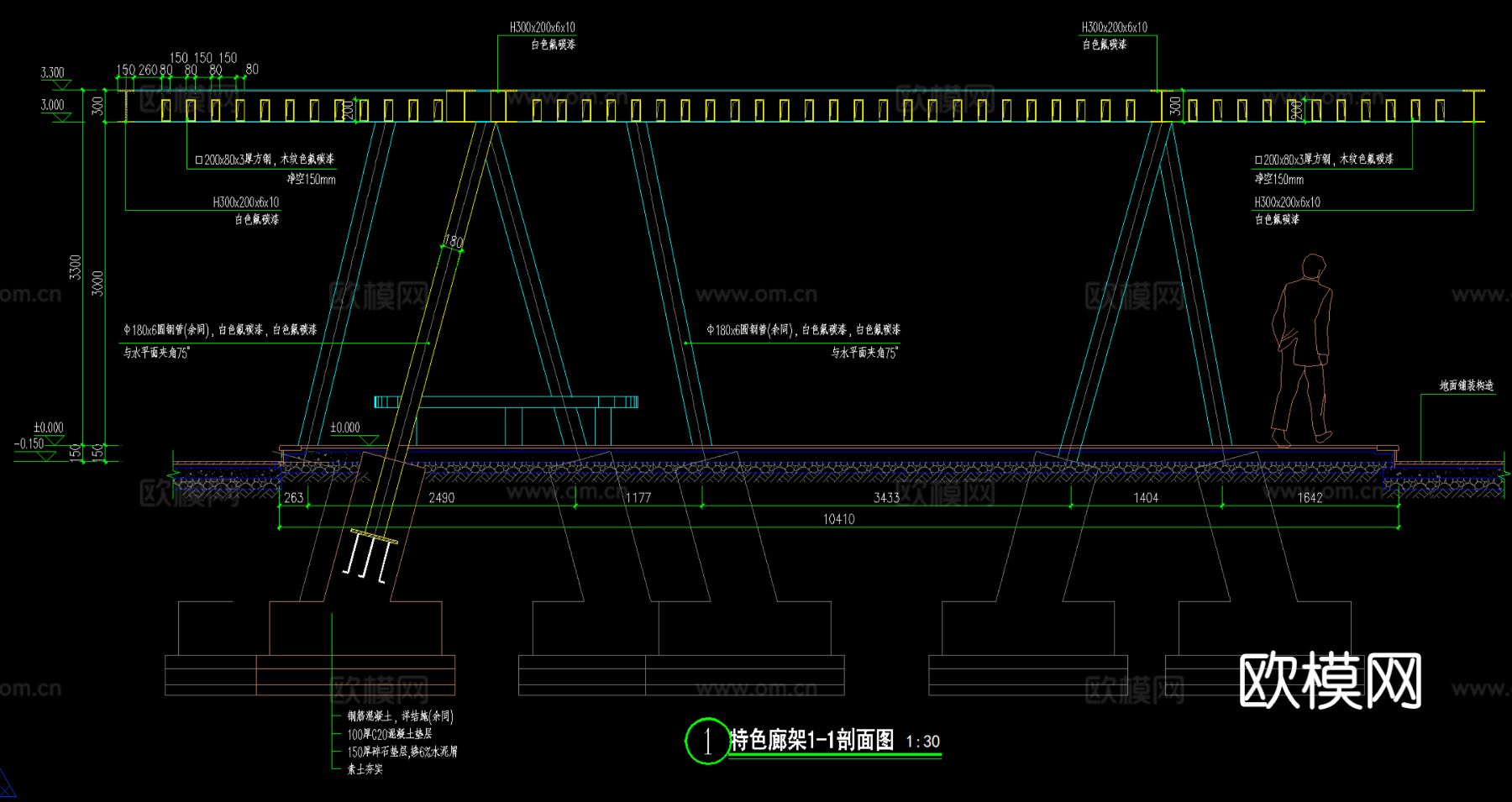Click the top center H300x200x6x10 label
This screenshot has width=1512, height=802.
tap(542, 28)
